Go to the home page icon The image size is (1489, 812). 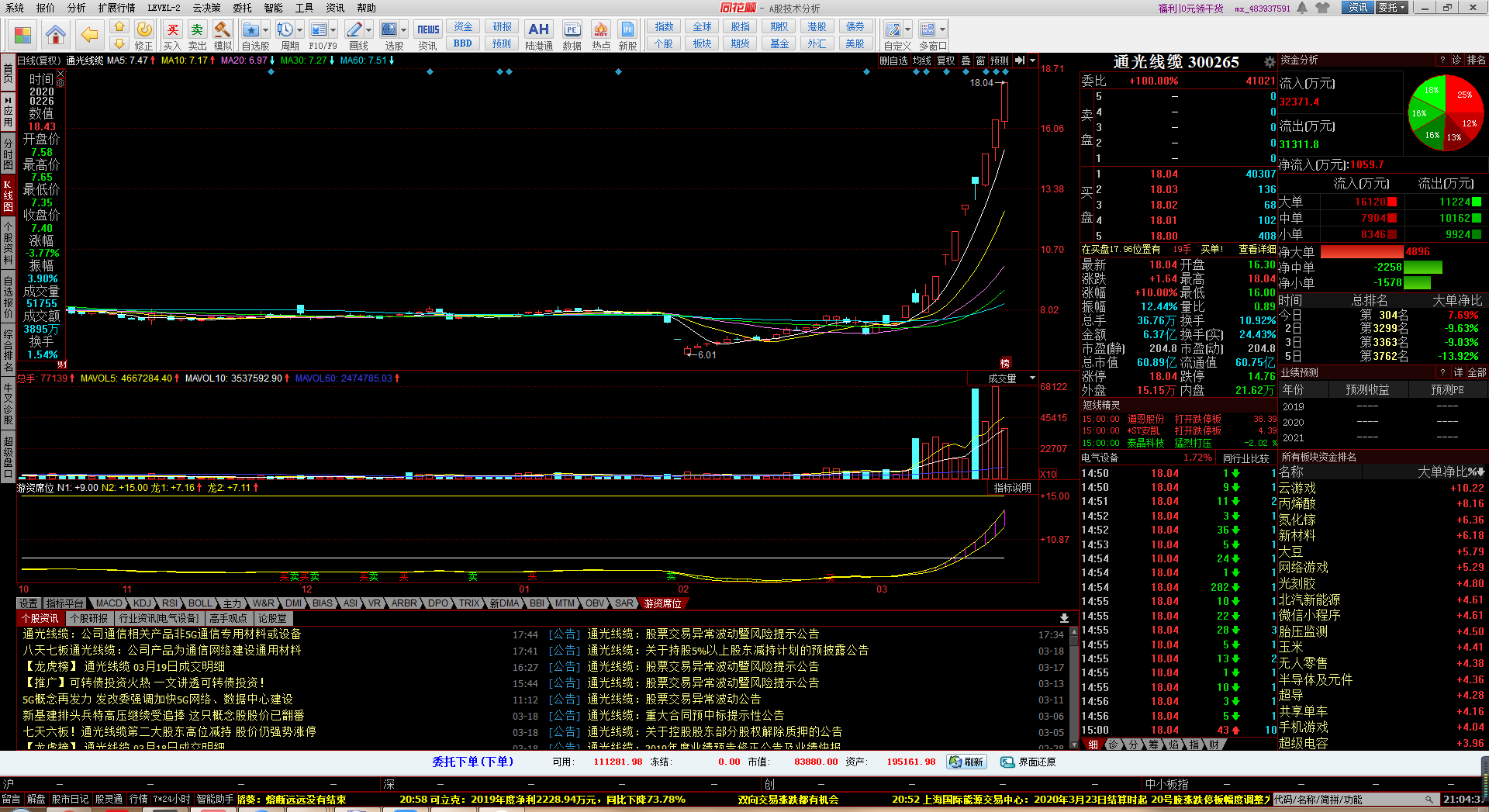tap(56, 35)
